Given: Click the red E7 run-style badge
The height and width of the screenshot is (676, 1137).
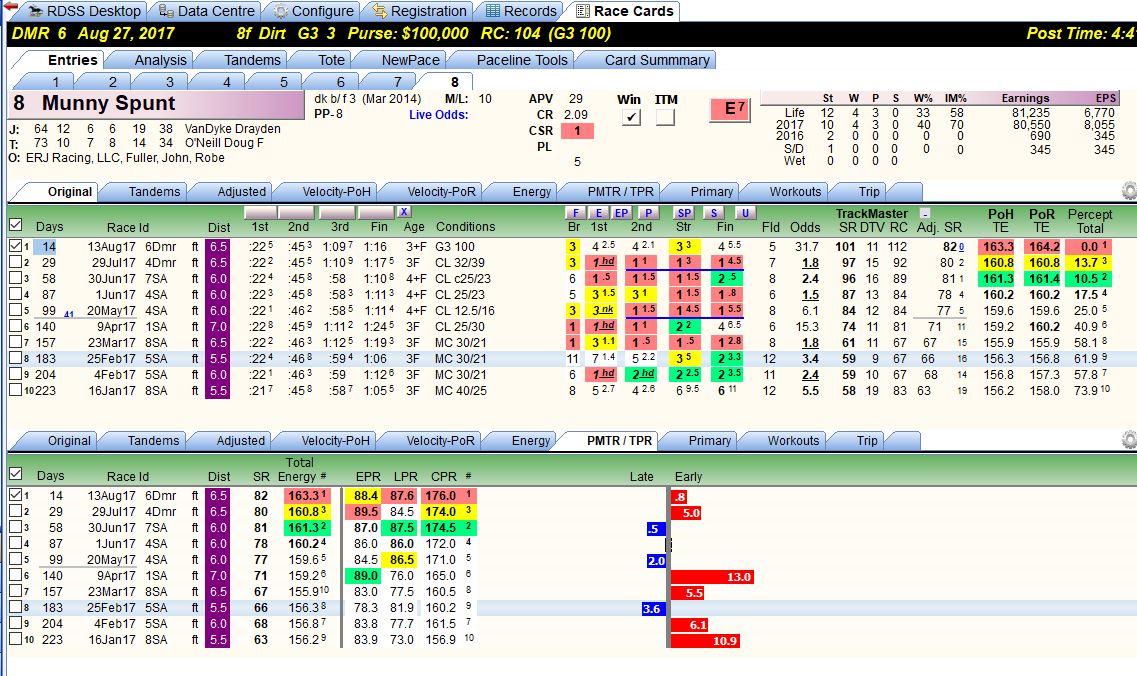Looking at the screenshot, I should pyautogui.click(x=730, y=110).
